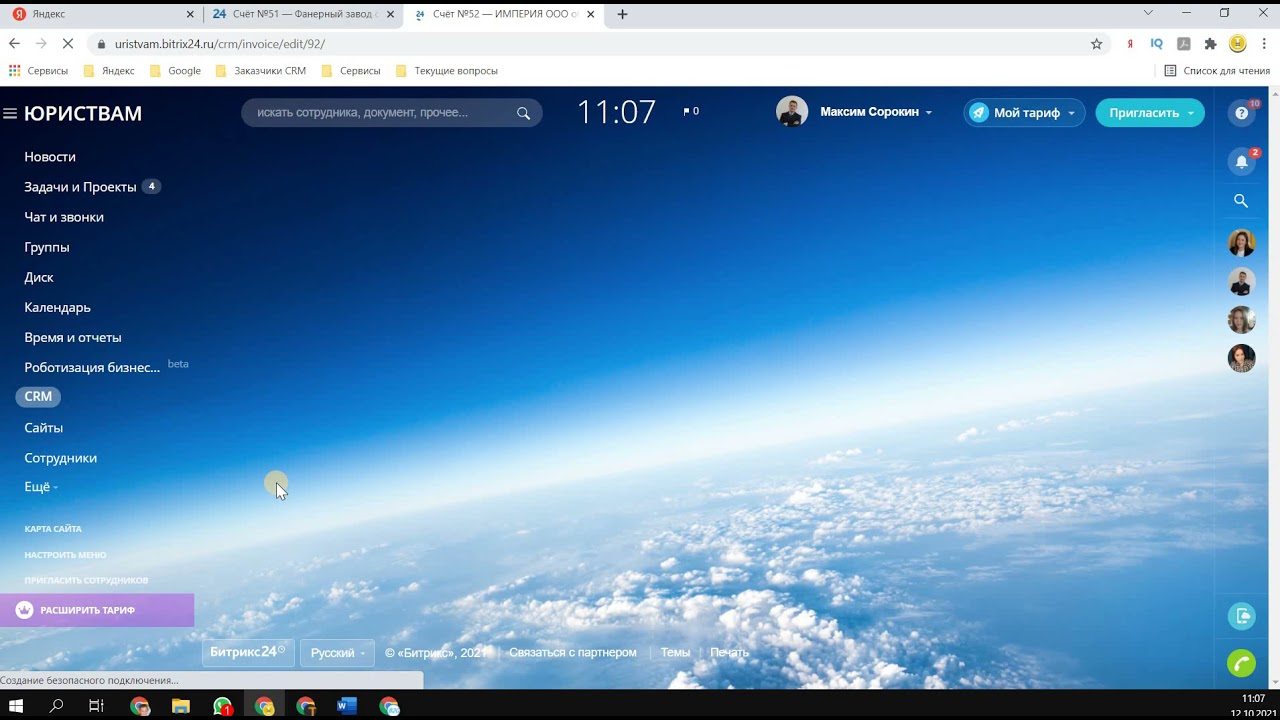Open Диск in the sidebar
The height and width of the screenshot is (720, 1280).
[x=39, y=277]
